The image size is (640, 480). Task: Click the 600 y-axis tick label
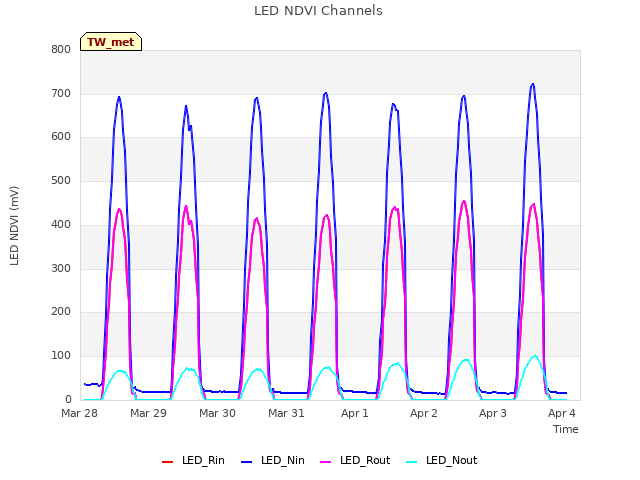pyautogui.click(x=61, y=137)
